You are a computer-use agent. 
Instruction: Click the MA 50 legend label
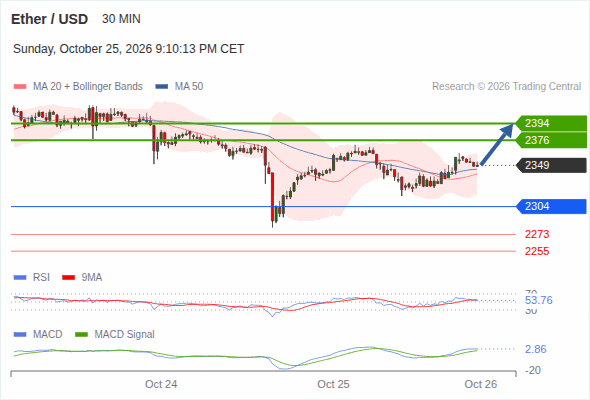click(x=189, y=87)
